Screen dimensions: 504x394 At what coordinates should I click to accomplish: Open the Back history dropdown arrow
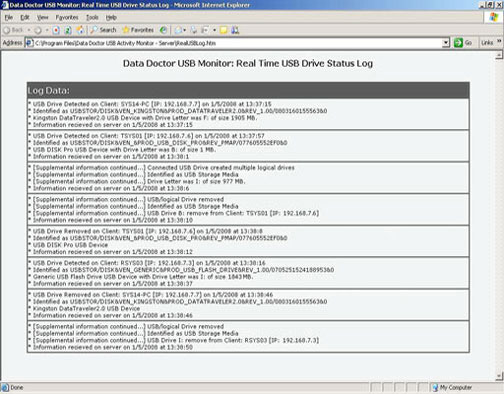coord(29,30)
